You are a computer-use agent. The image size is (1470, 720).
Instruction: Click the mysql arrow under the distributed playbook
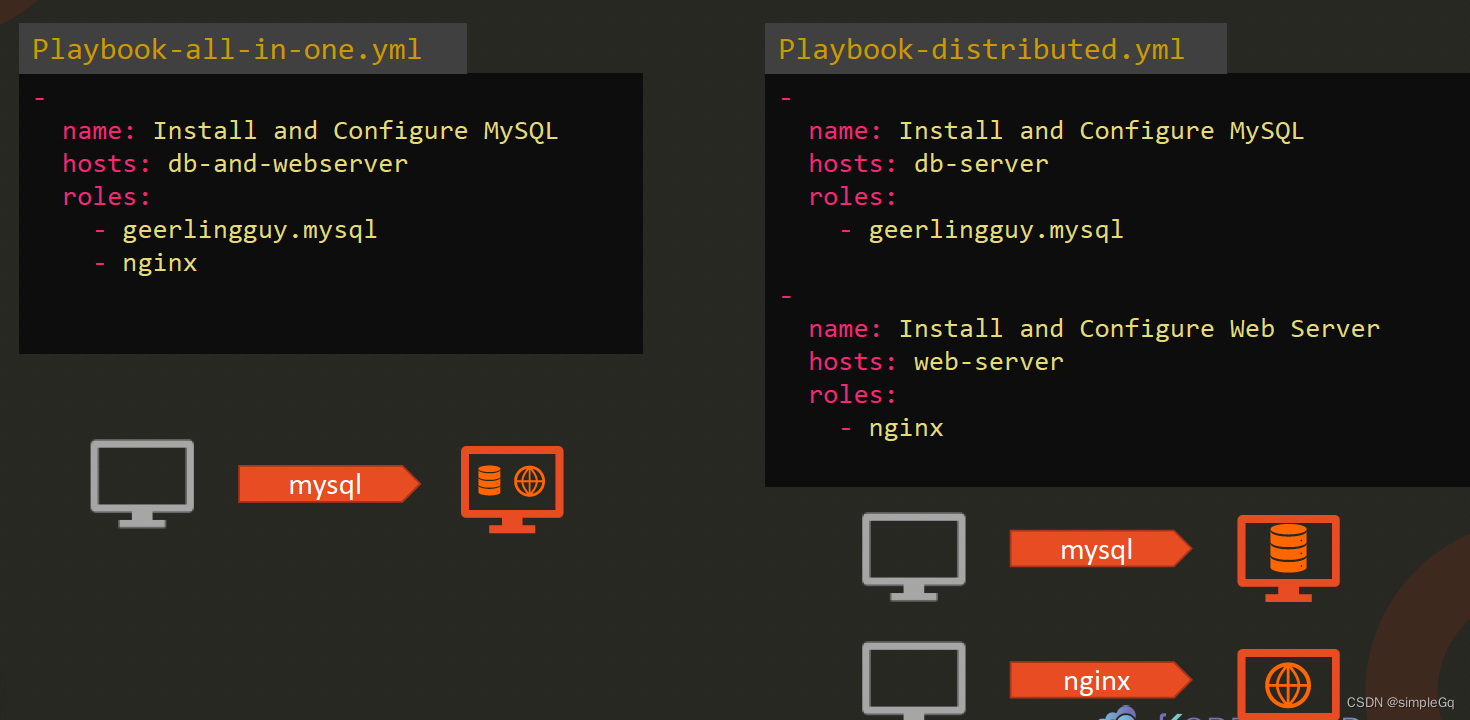point(1101,549)
